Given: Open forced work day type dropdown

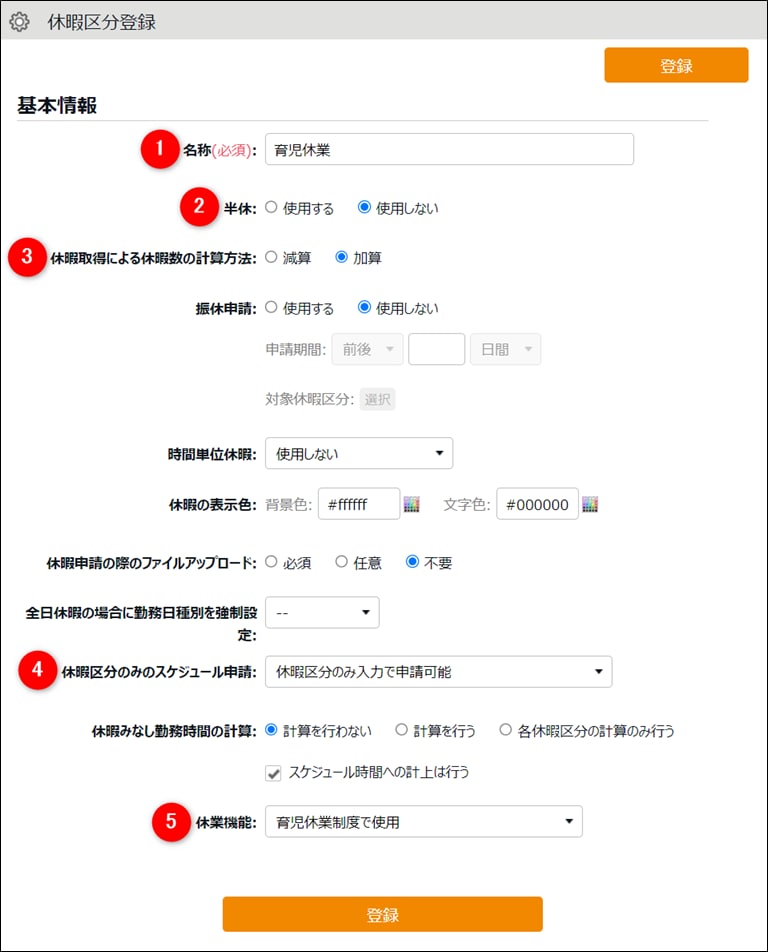Looking at the screenshot, I should pos(322,612).
